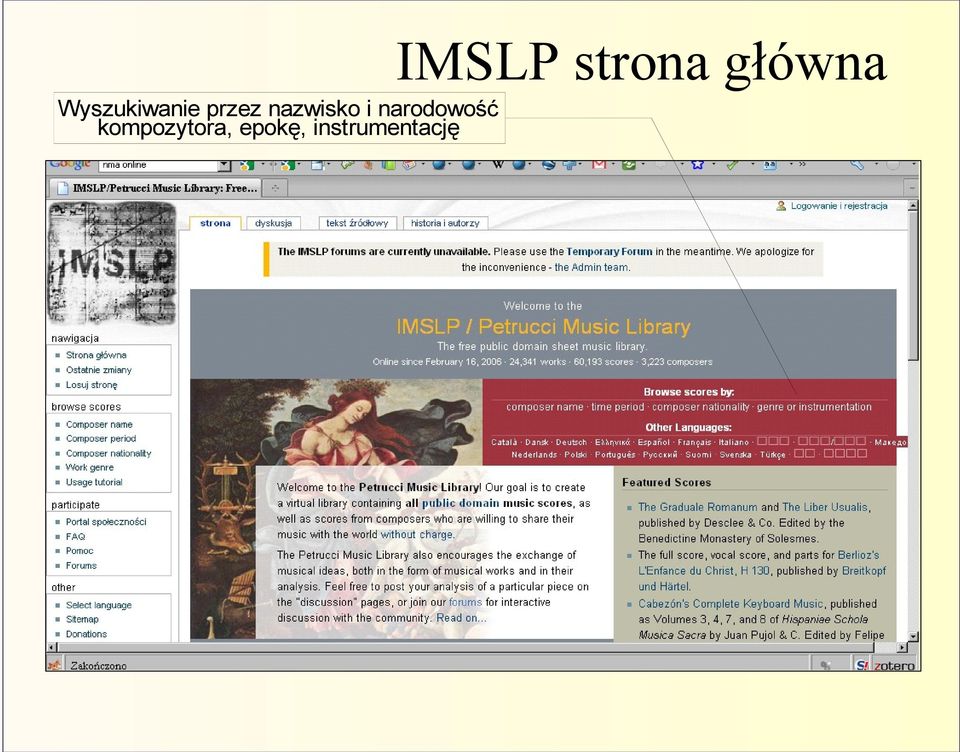Open the forums link in welcome paragraph
960x752 pixels.
click(465, 602)
